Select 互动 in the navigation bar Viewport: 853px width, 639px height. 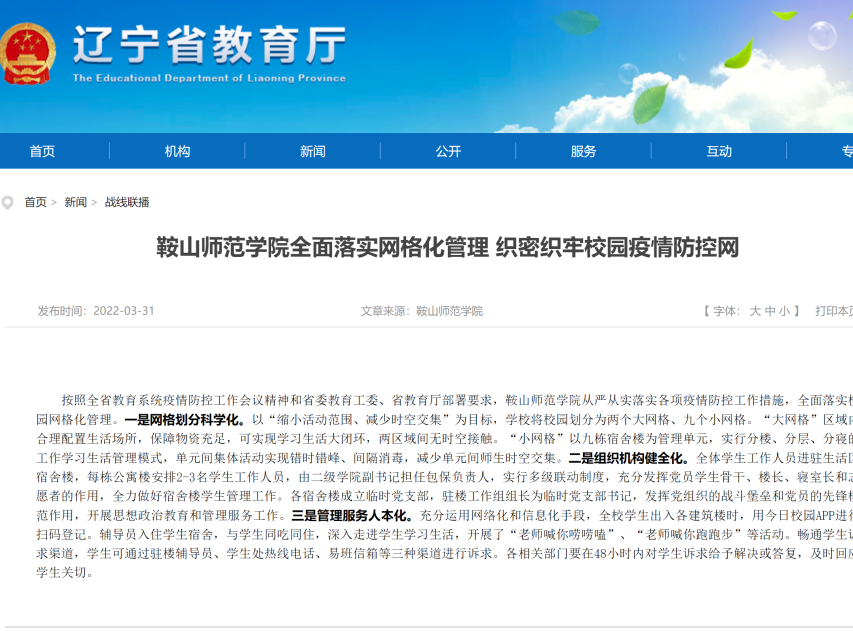tap(719, 151)
